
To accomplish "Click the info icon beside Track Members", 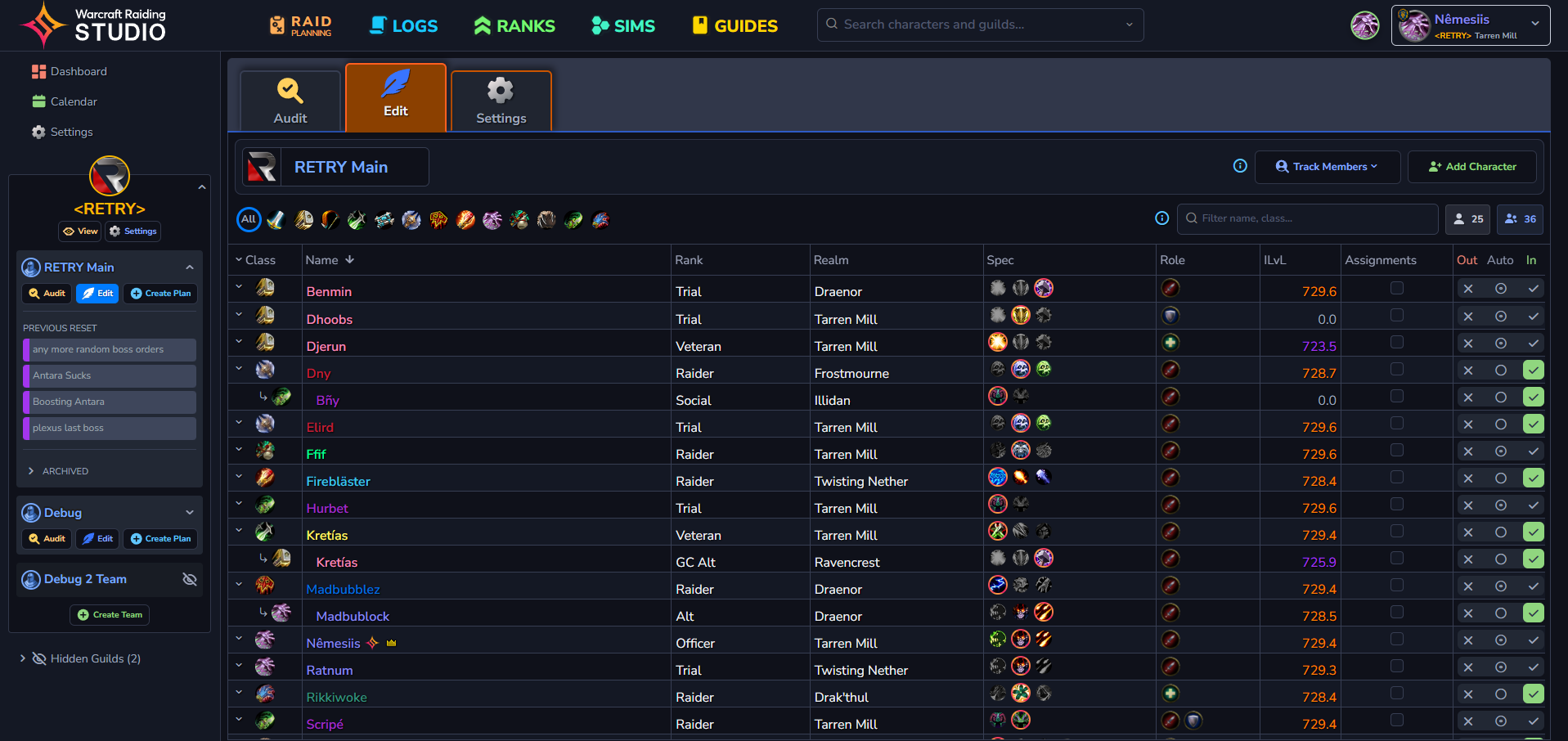I will point(1240,166).
